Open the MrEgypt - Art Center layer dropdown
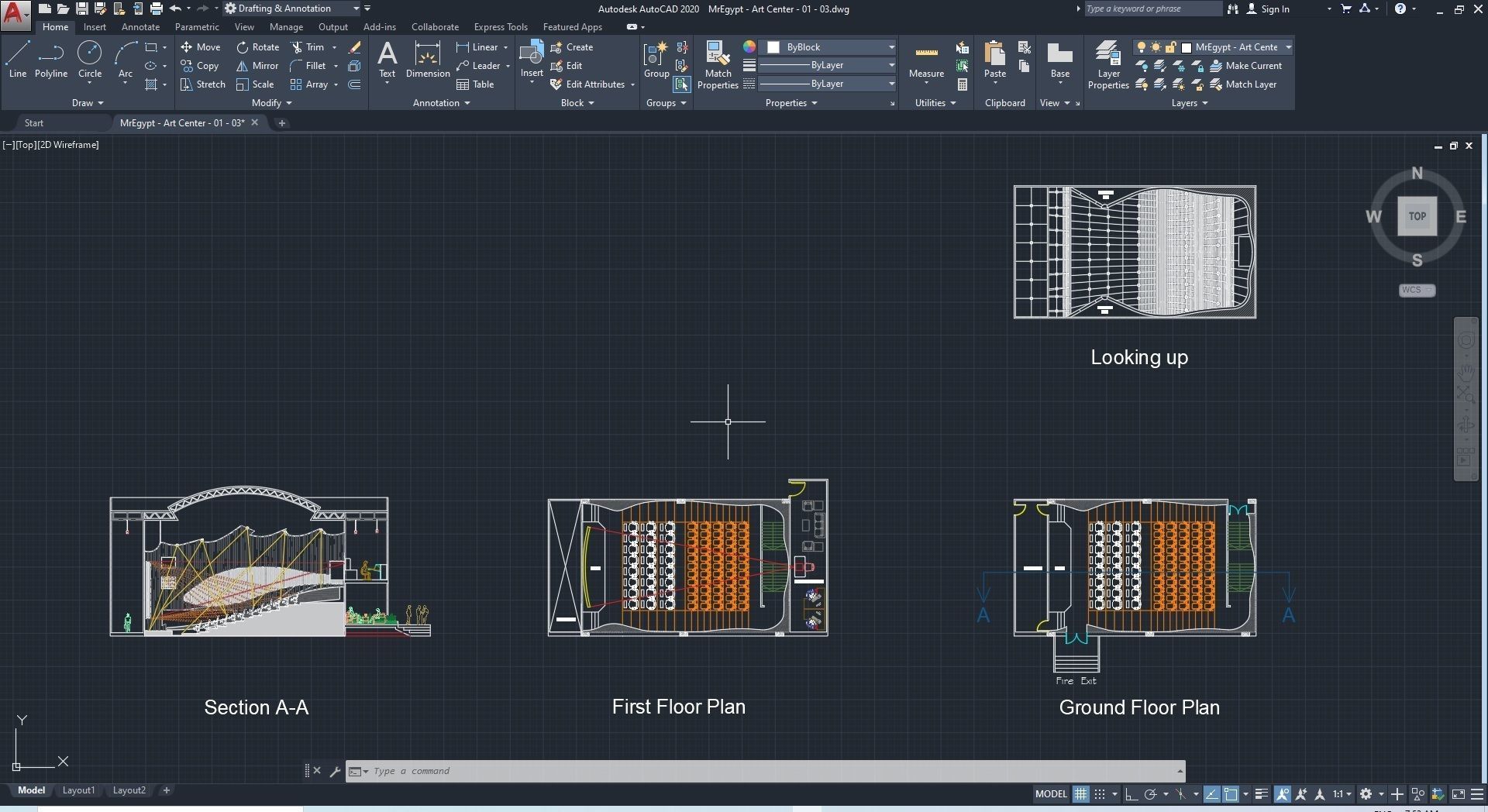The width and height of the screenshot is (1488, 812). [1213, 47]
